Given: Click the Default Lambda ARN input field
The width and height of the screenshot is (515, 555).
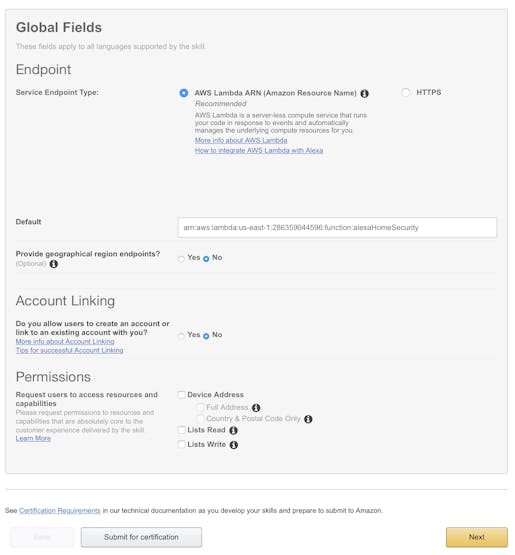Looking at the screenshot, I should click(337, 228).
